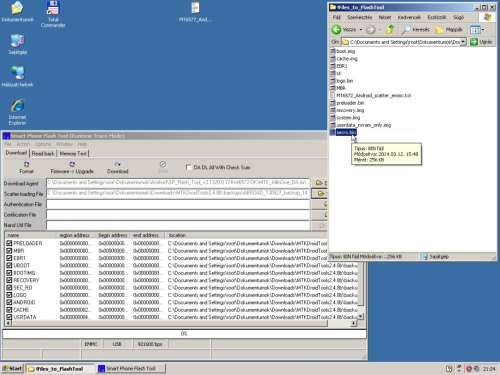Click the Nand Util File input field
This screenshot has height=375, width=500.
click(178, 226)
